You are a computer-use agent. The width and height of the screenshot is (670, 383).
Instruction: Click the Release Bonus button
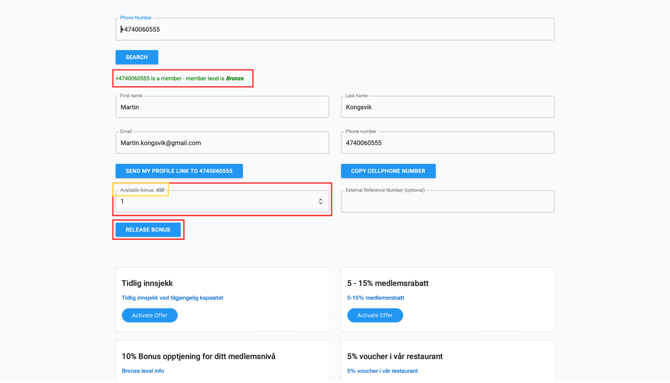(x=148, y=230)
